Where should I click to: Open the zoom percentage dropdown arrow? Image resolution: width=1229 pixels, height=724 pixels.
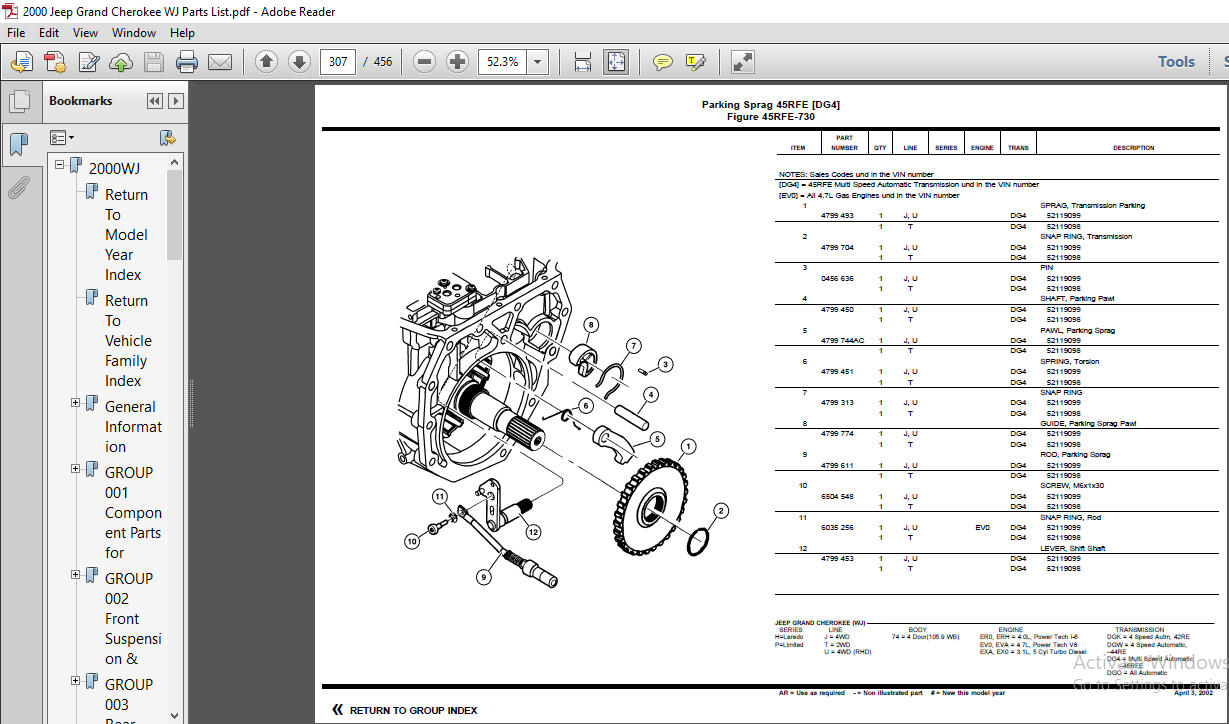[x=538, y=62]
